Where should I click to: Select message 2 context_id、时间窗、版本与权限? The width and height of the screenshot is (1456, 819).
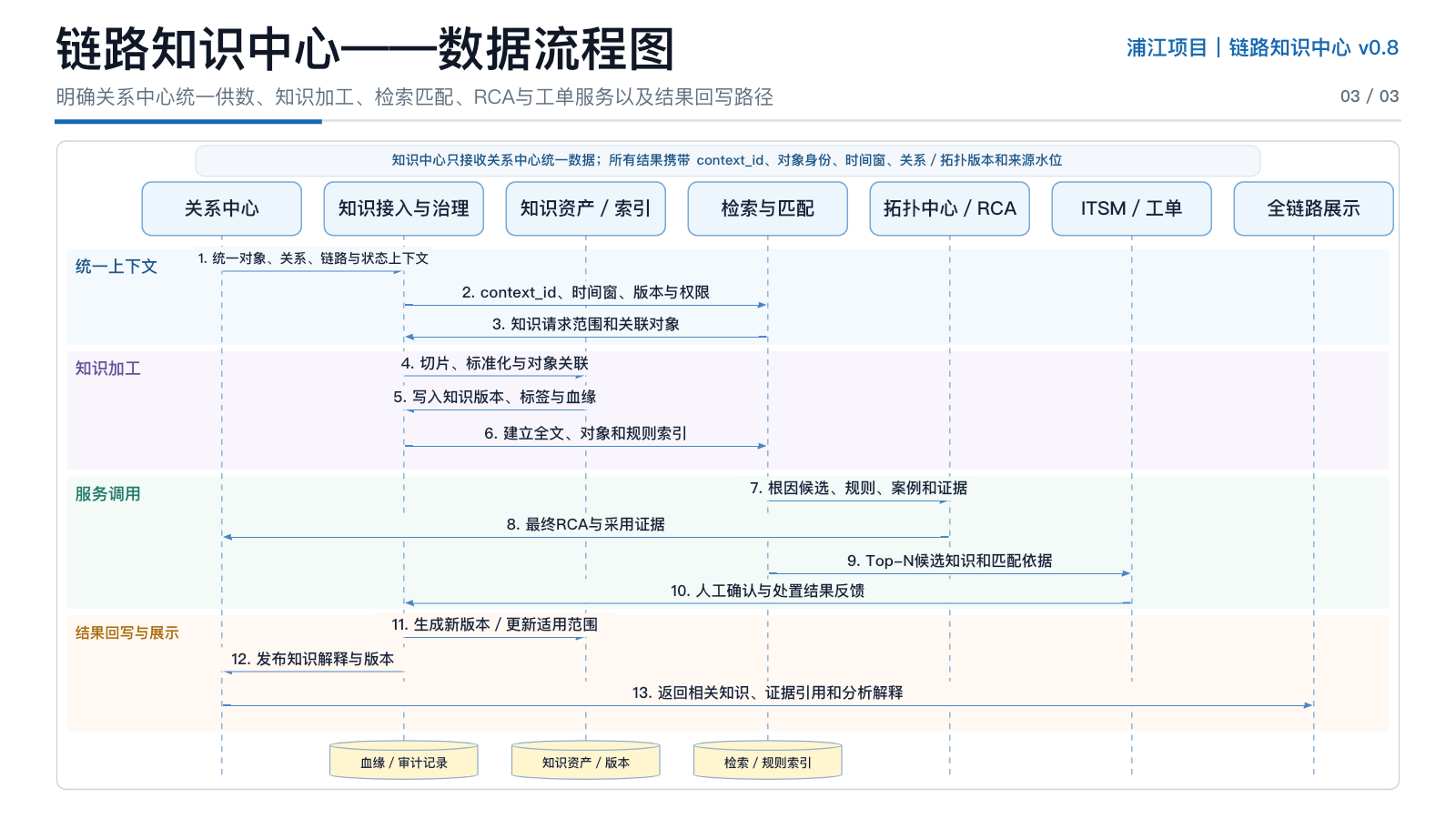(x=585, y=292)
